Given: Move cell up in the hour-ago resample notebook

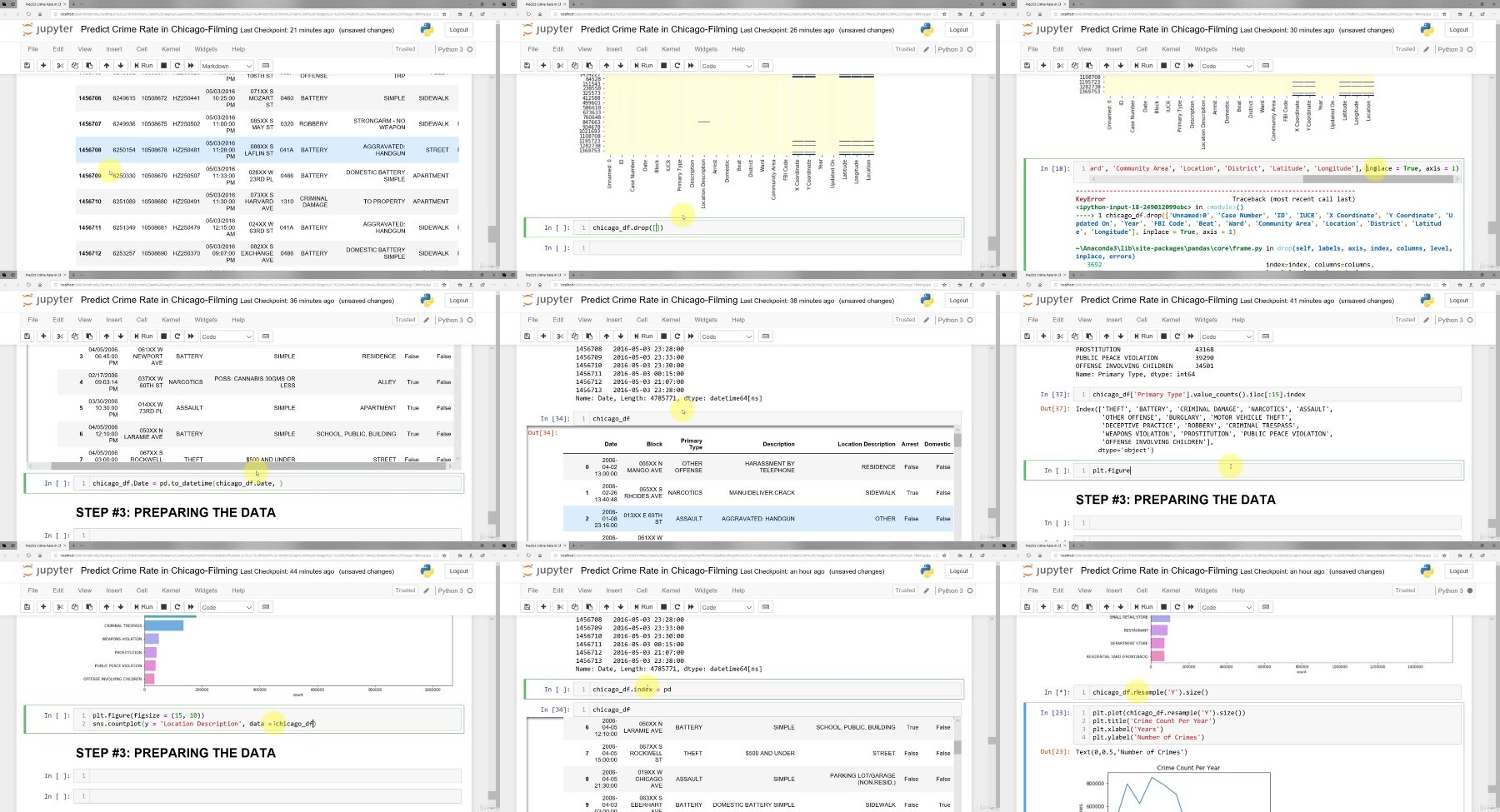Looking at the screenshot, I should pos(1106,606).
